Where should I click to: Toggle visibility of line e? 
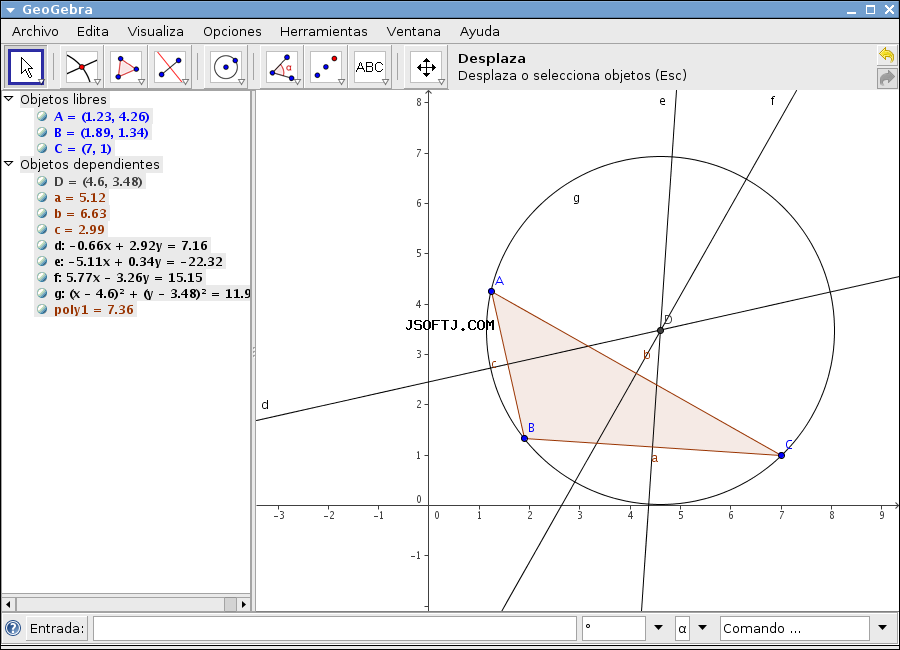42,261
